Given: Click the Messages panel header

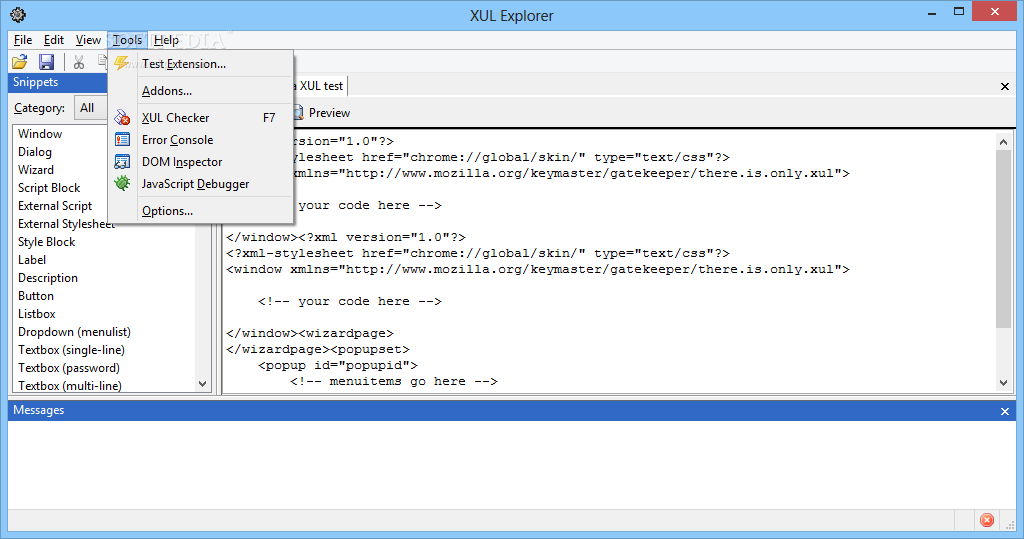Looking at the screenshot, I should (512, 410).
